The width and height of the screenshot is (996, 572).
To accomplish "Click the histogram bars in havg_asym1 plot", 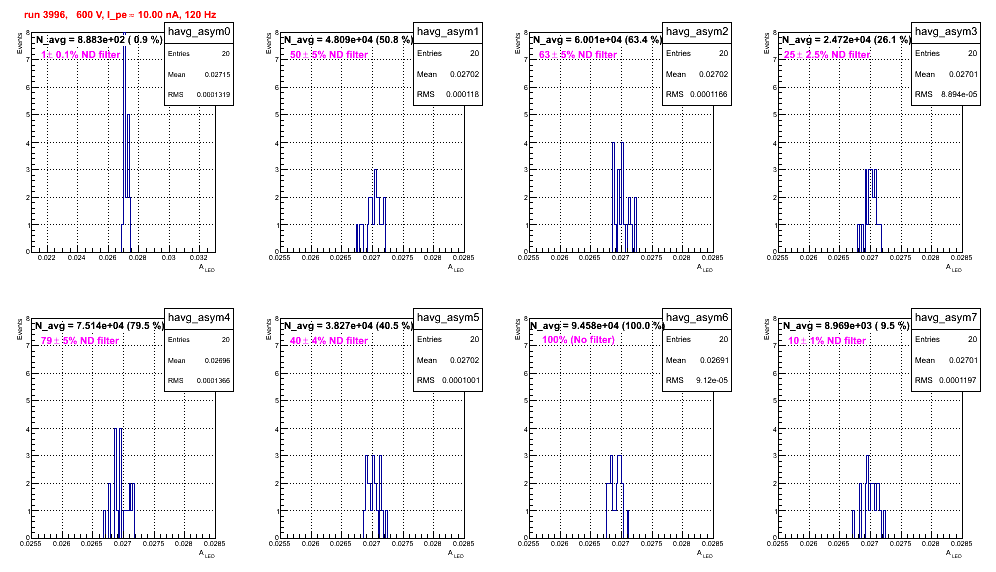I will (372, 210).
